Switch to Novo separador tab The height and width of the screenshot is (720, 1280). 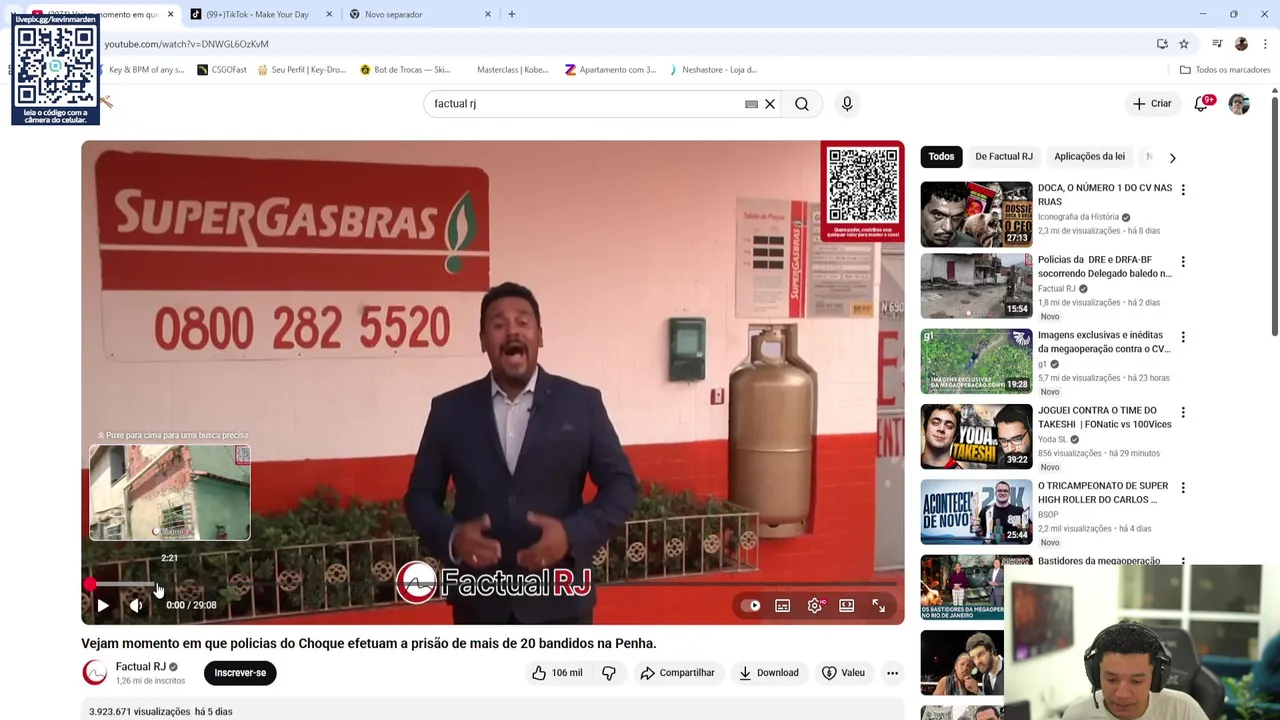(393, 14)
